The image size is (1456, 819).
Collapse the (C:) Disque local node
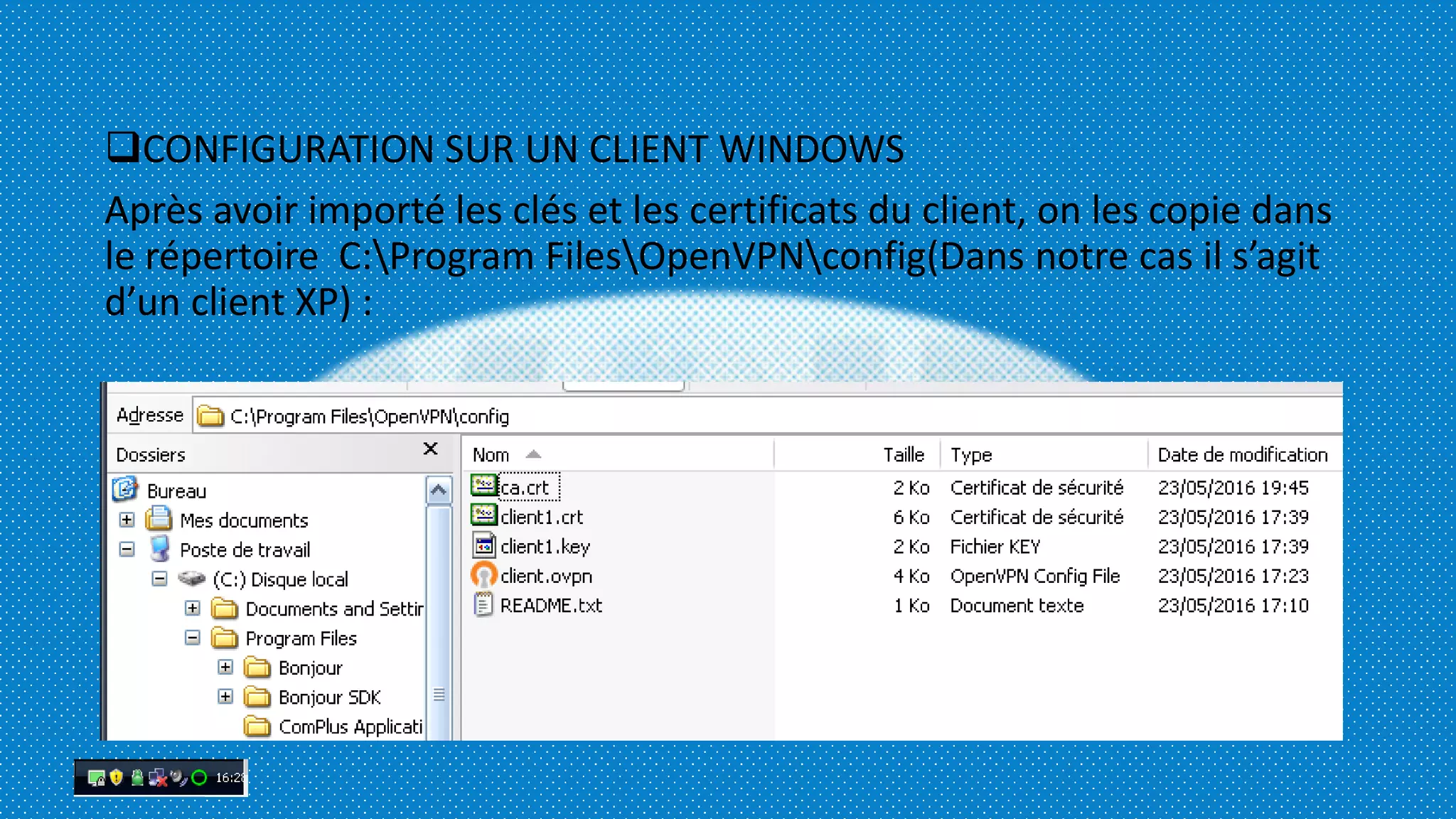pyautogui.click(x=159, y=579)
